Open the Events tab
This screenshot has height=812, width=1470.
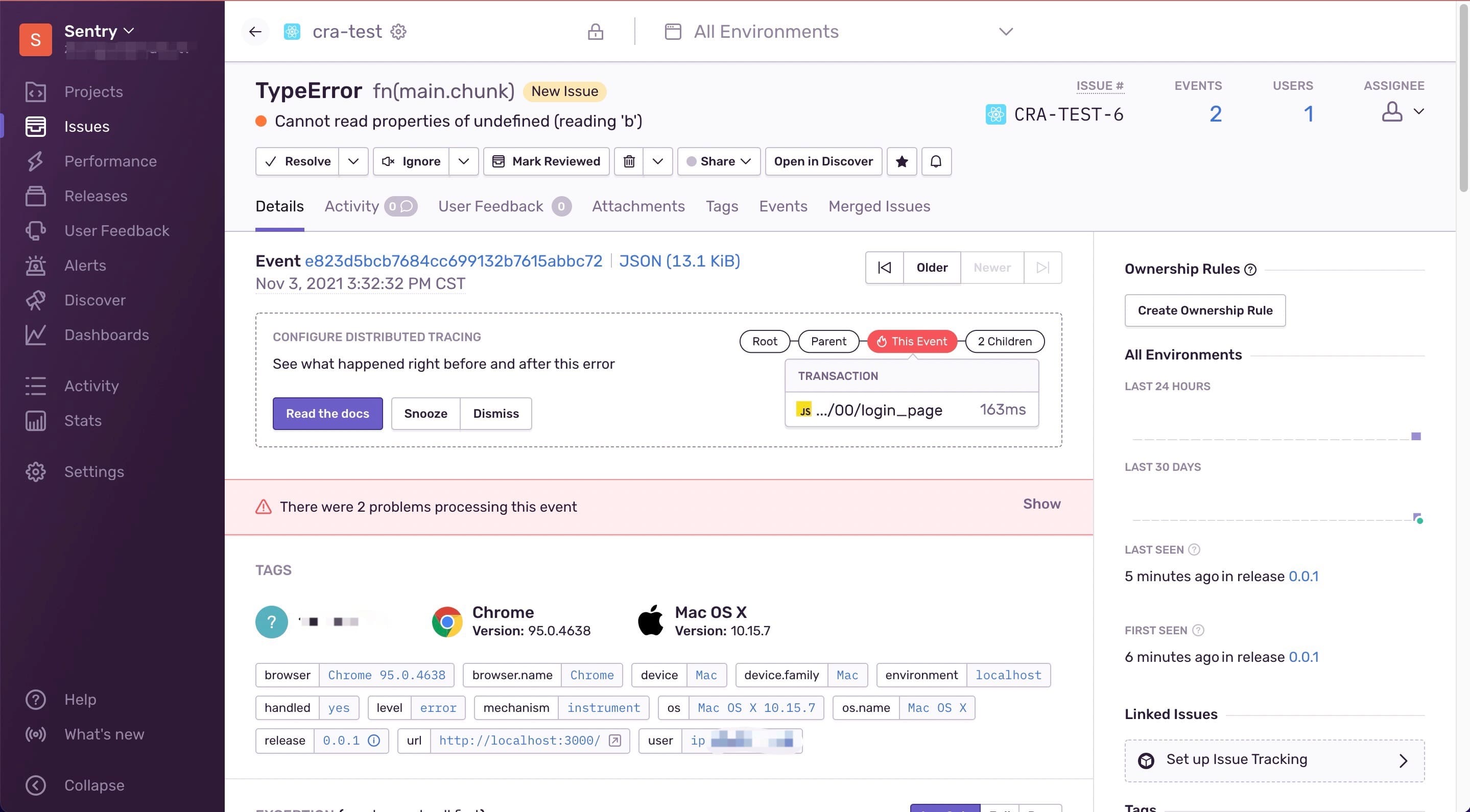point(783,206)
